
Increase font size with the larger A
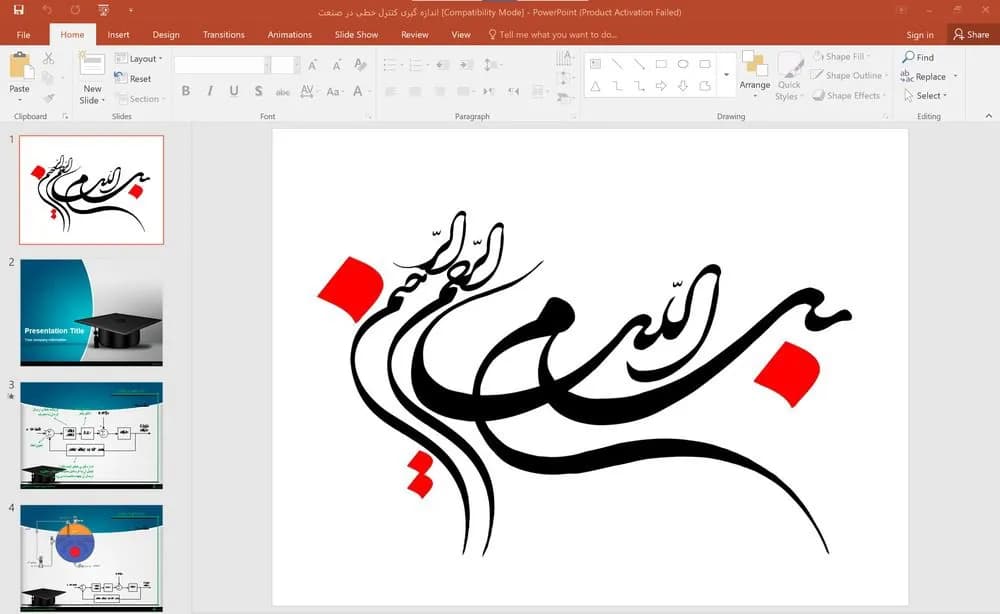312,65
